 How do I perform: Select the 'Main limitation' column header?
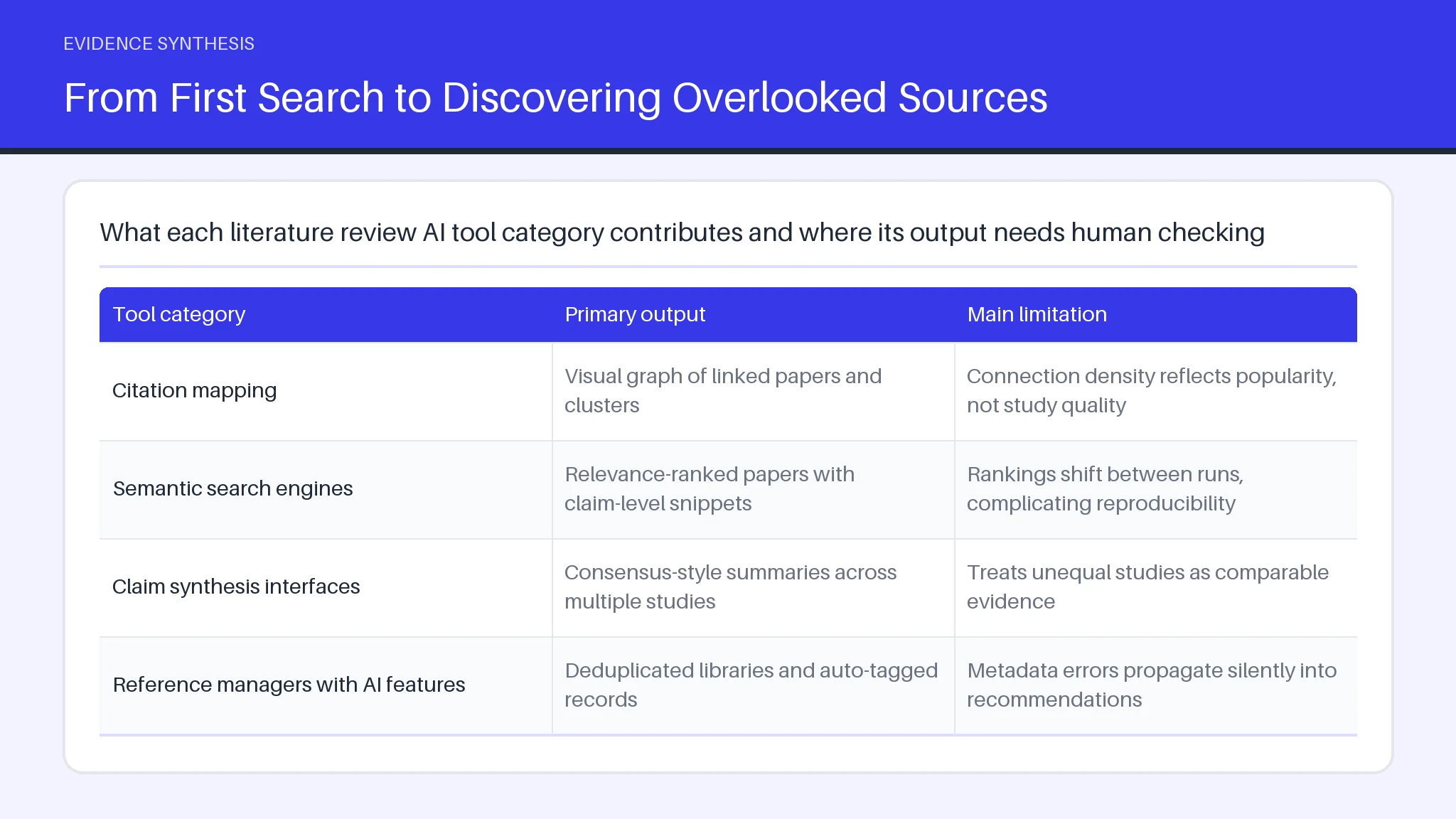coord(1155,315)
